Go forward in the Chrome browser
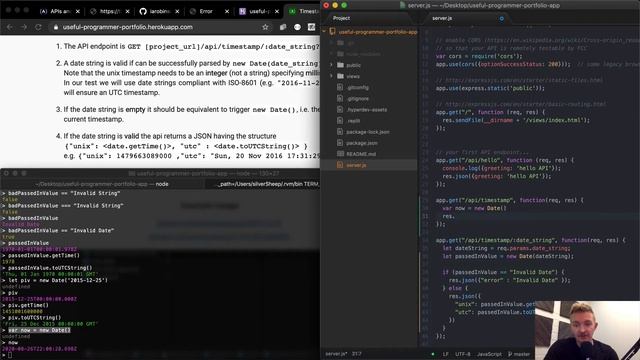Viewport: 640px width, 360px height. [x=24, y=27]
